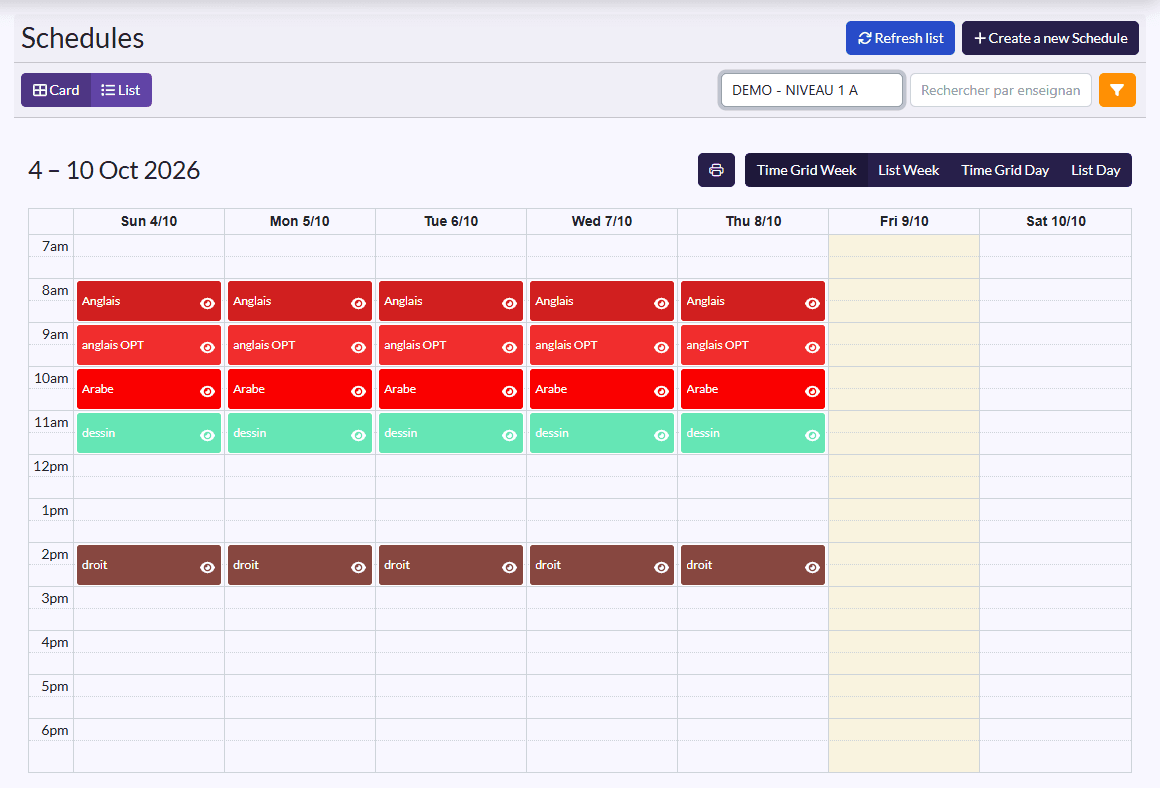Click the 12pm time slot label
Image resolution: width=1160 pixels, height=788 pixels.
pyautogui.click(x=50, y=466)
